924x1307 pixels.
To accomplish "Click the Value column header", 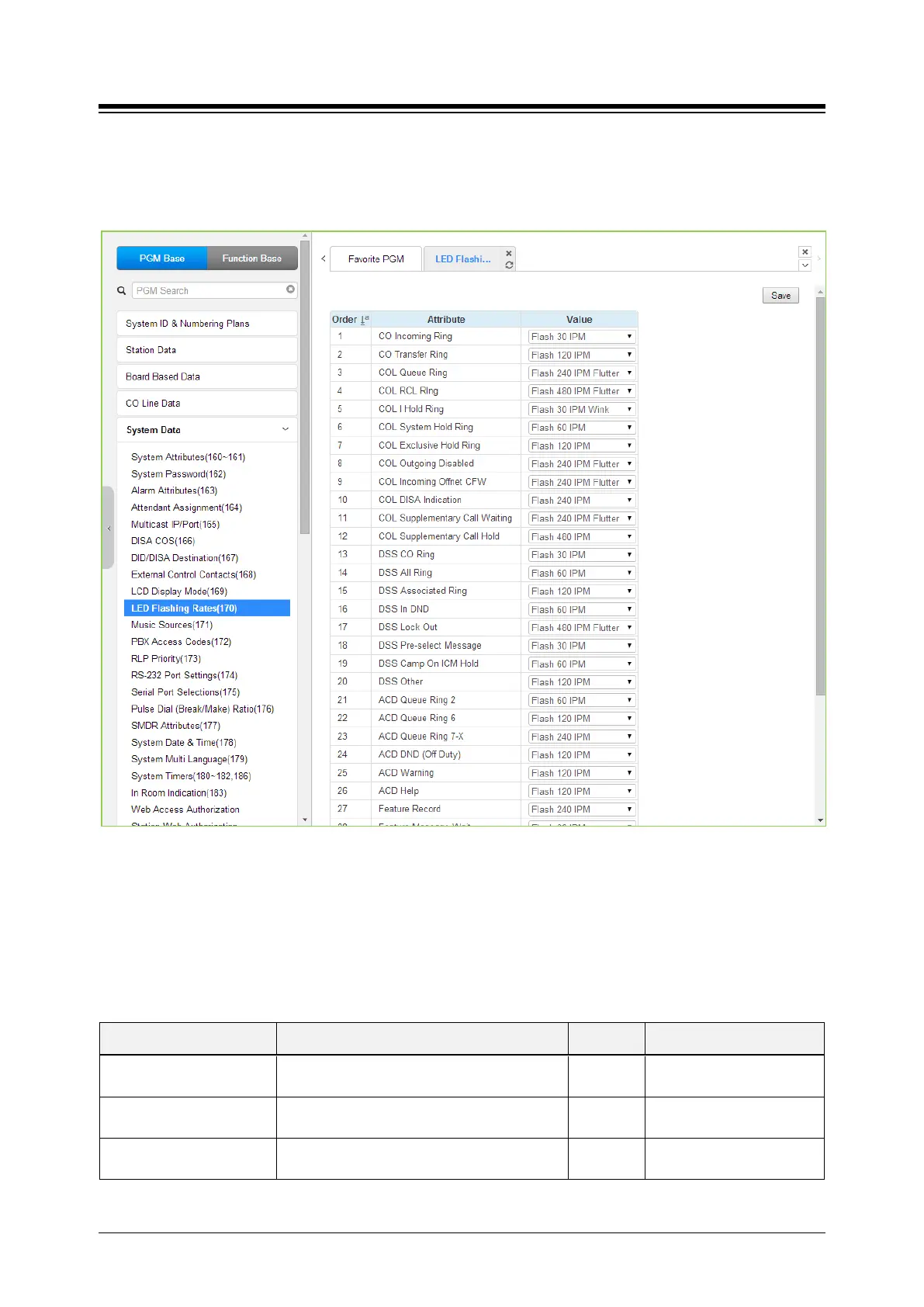I will (x=580, y=320).
